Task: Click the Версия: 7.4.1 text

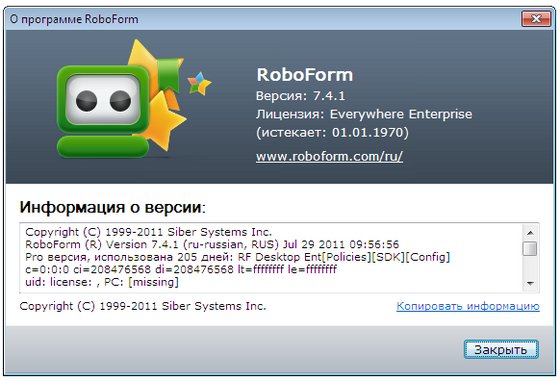Action: (300, 96)
